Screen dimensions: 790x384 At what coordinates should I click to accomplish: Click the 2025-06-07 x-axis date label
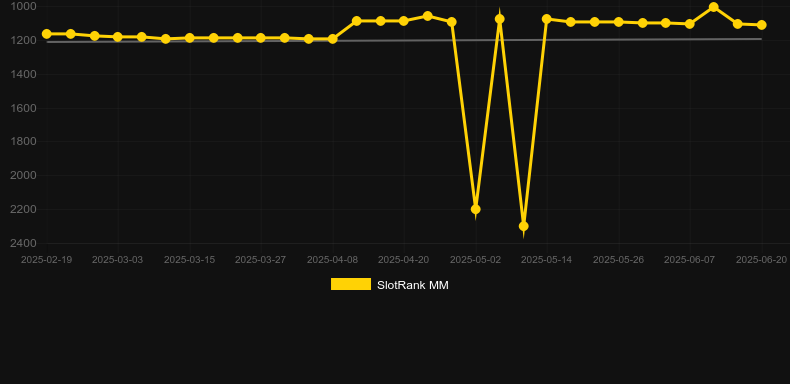[x=690, y=260]
